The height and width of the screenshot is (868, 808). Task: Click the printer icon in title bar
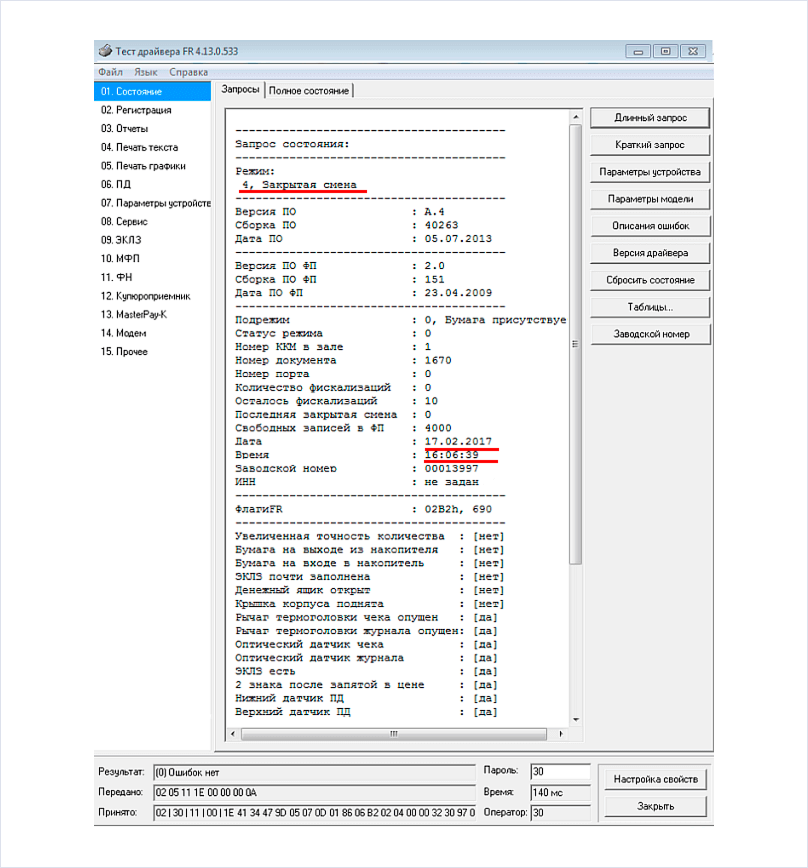[x=105, y=51]
